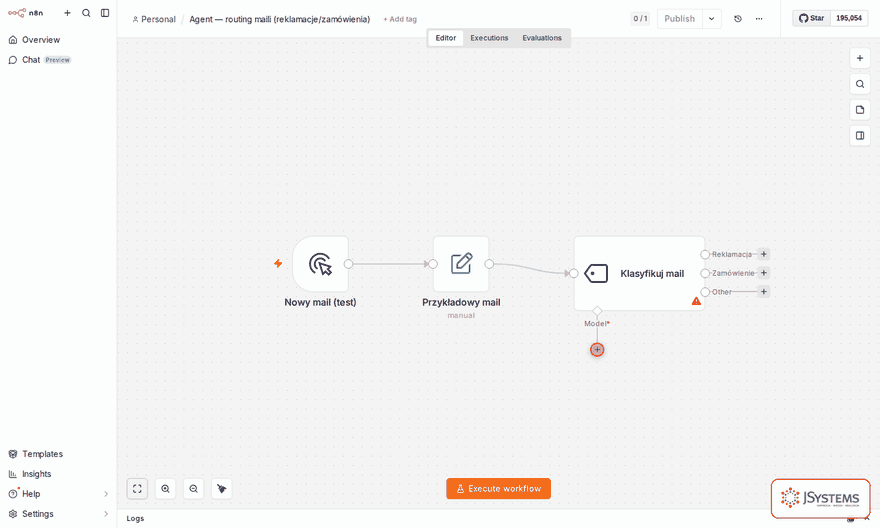Add a sticky note to canvas
Screen dimensions: 880x528
click(x=860, y=110)
